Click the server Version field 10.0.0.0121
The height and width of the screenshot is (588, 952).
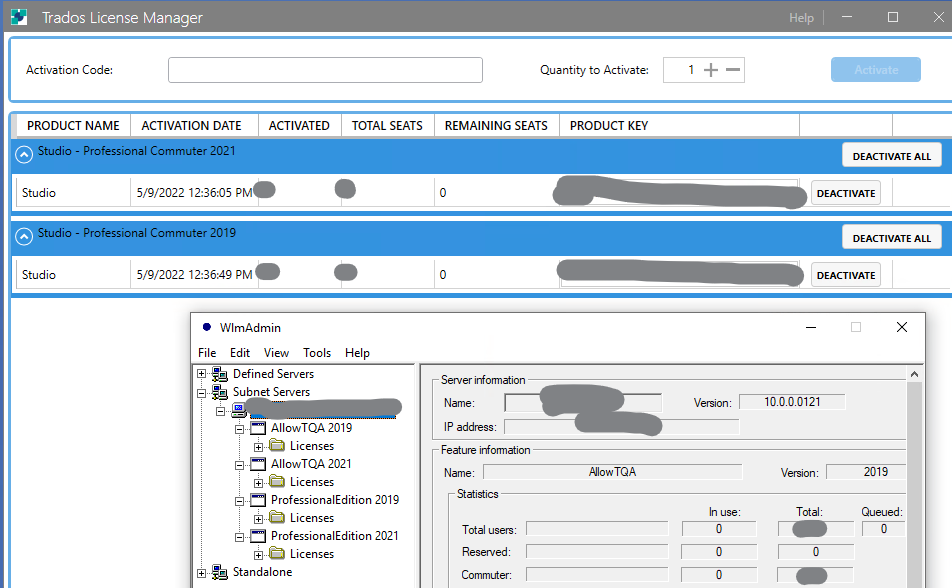click(792, 402)
